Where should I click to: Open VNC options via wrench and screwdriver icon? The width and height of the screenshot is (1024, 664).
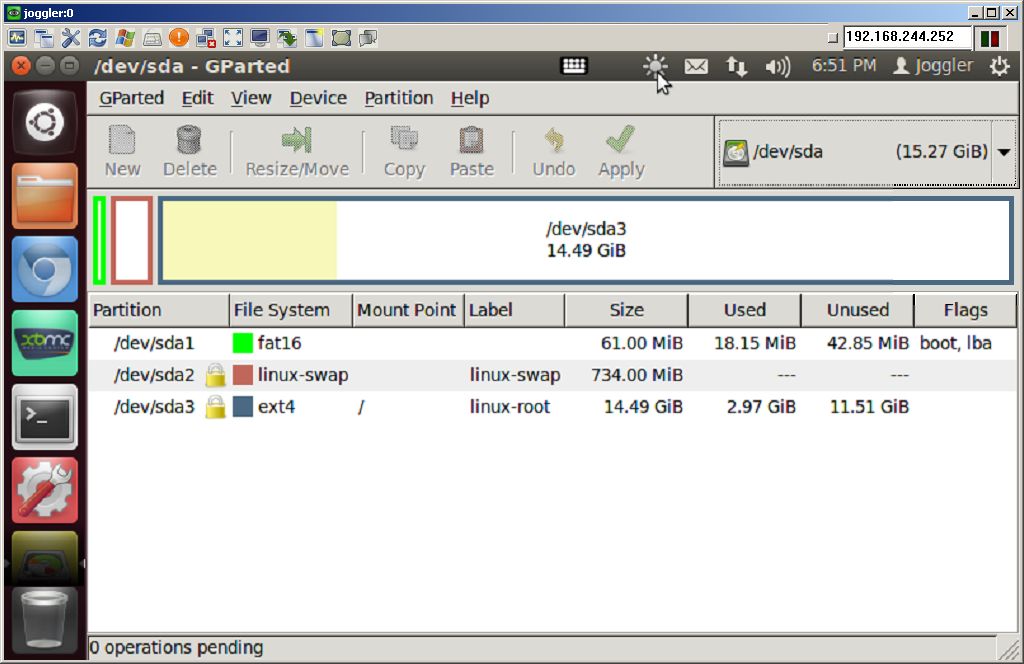pyautogui.click(x=71, y=38)
